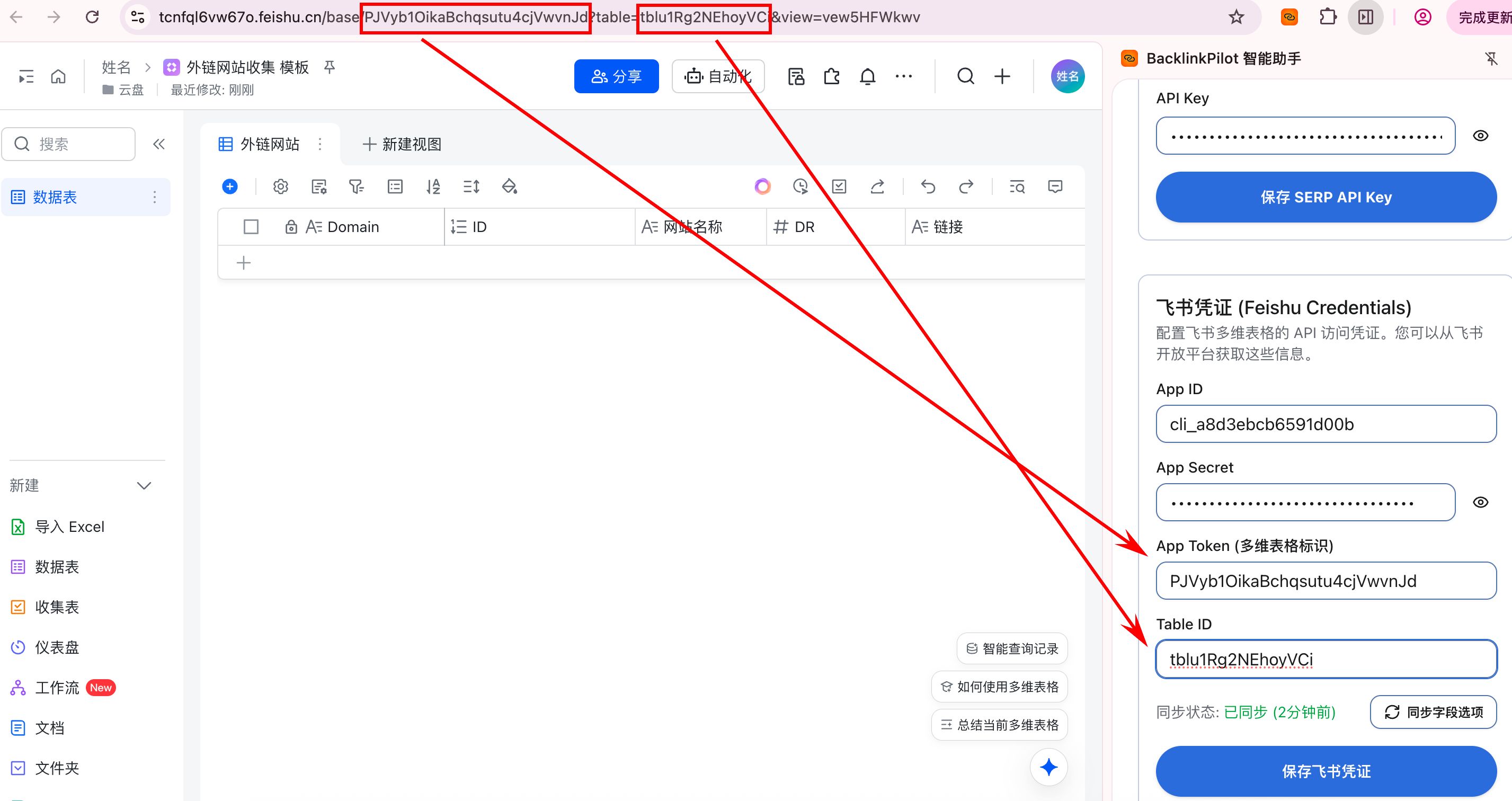1512x801 pixels.
Task: Check the select-all rows checkbox
Action: pyautogui.click(x=251, y=227)
